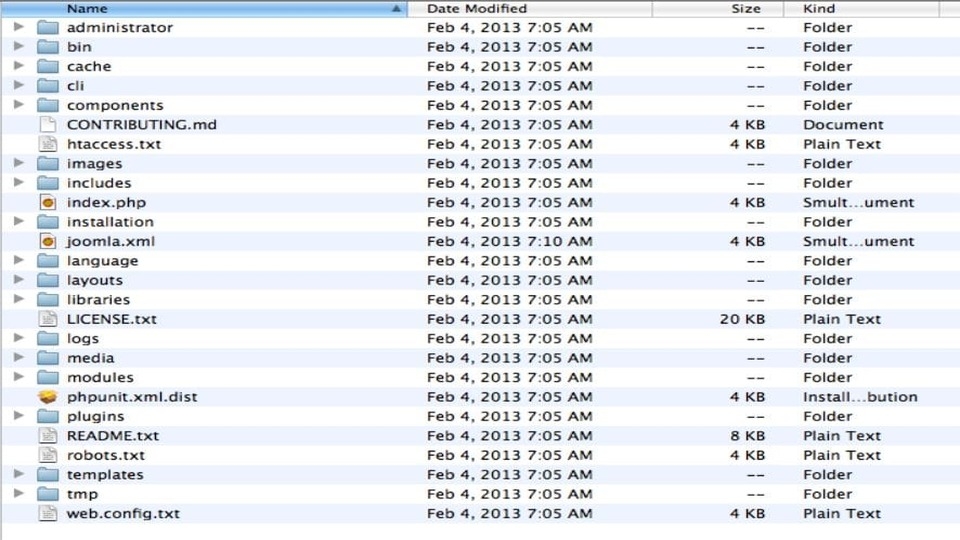960x540 pixels.
Task: Expand the administrator folder disclosure triangle
Action: (19, 27)
